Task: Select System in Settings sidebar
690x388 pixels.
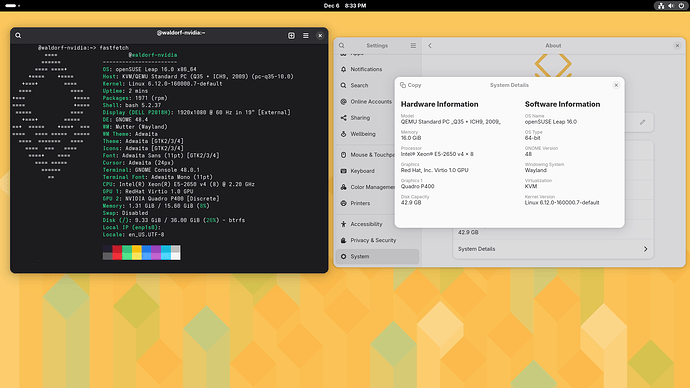Action: pyautogui.click(x=378, y=256)
